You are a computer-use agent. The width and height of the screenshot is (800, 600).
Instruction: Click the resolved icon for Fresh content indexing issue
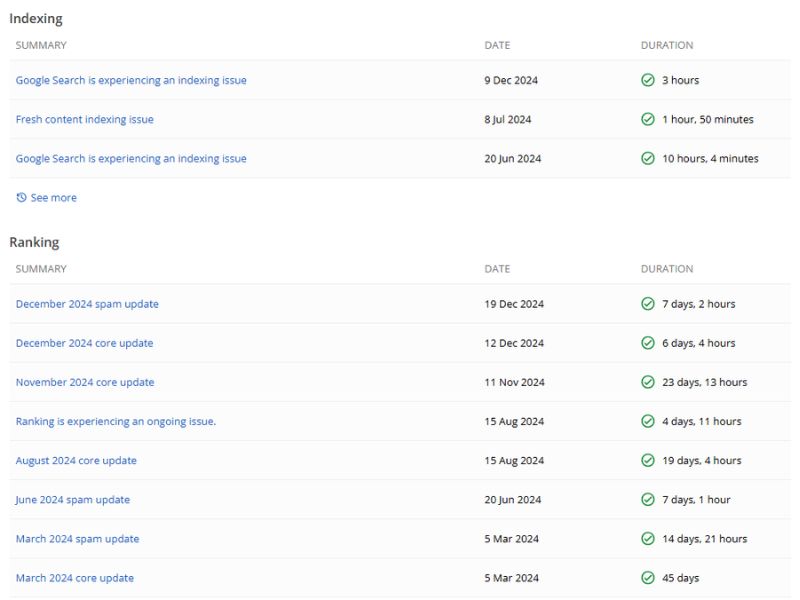(648, 119)
